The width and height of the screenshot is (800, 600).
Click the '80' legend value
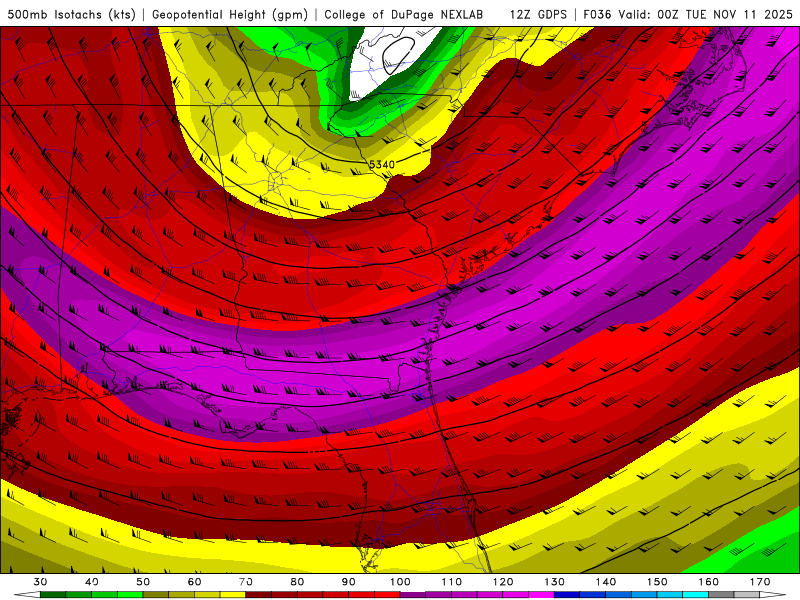(297, 582)
